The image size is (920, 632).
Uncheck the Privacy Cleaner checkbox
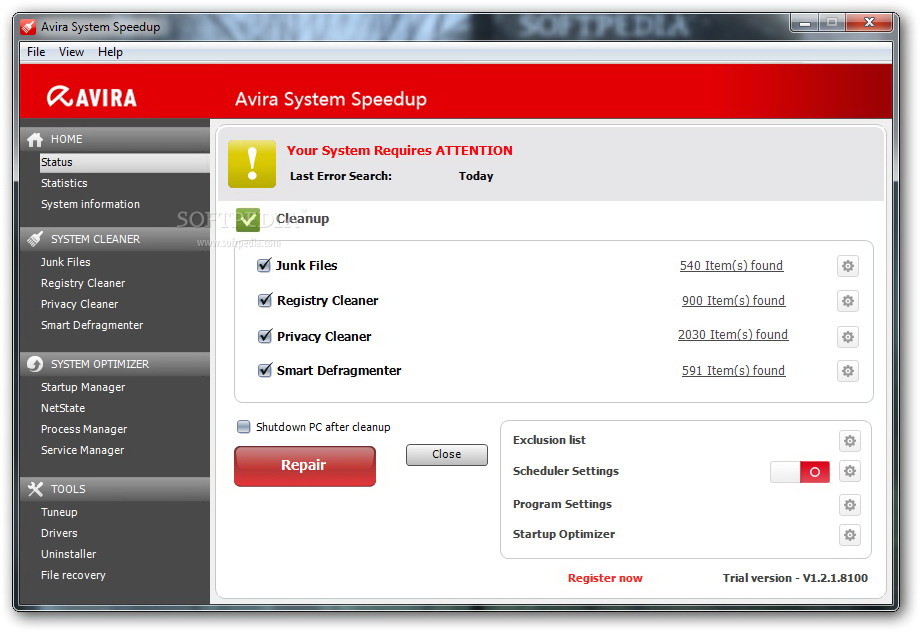point(265,336)
